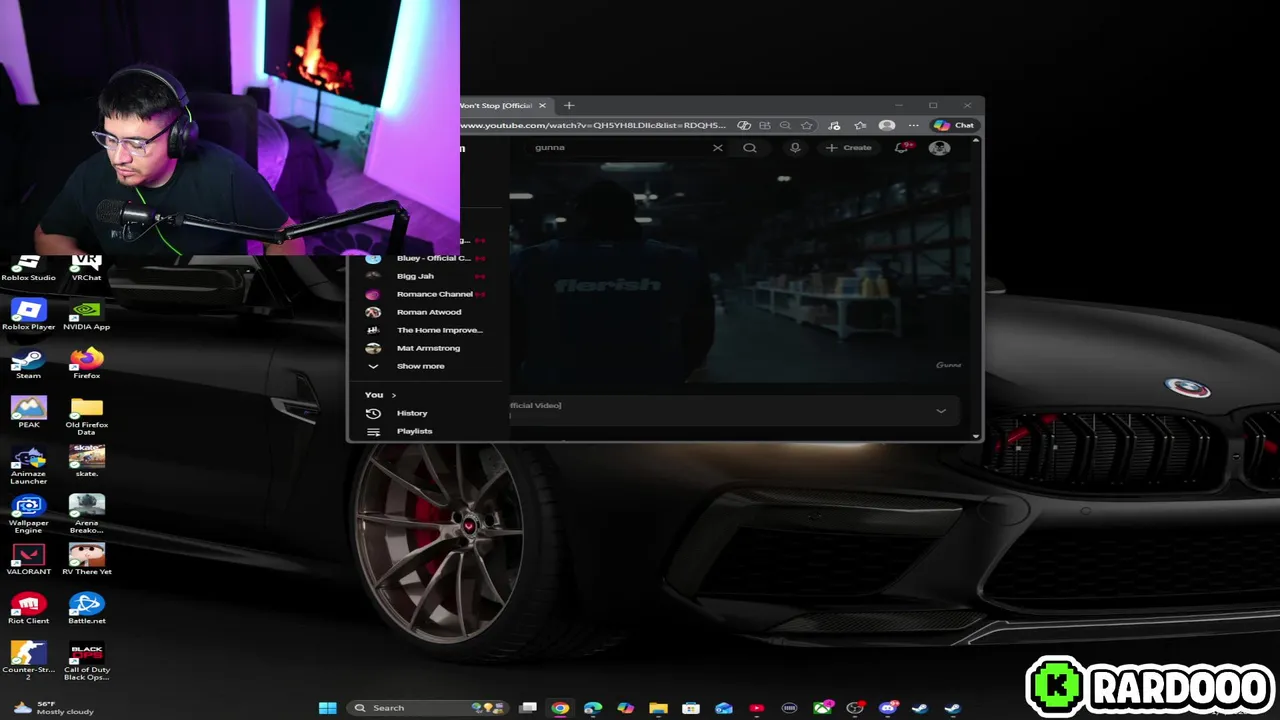Open Microsoft Store from the taskbar
The image size is (1280, 720).
691,708
